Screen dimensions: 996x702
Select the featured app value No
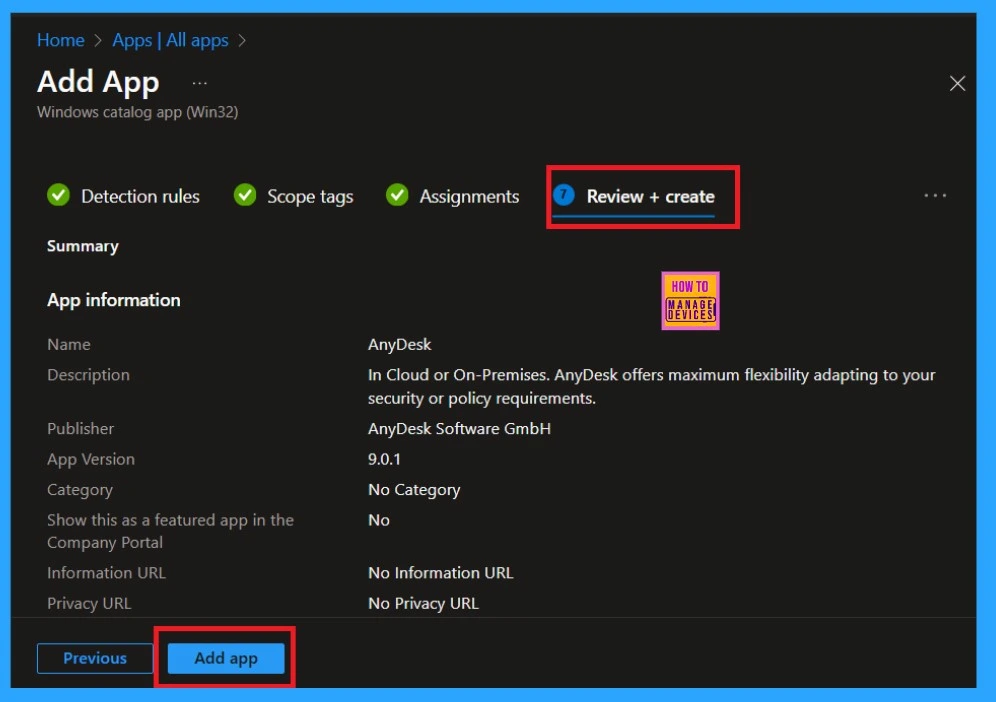tap(379, 520)
